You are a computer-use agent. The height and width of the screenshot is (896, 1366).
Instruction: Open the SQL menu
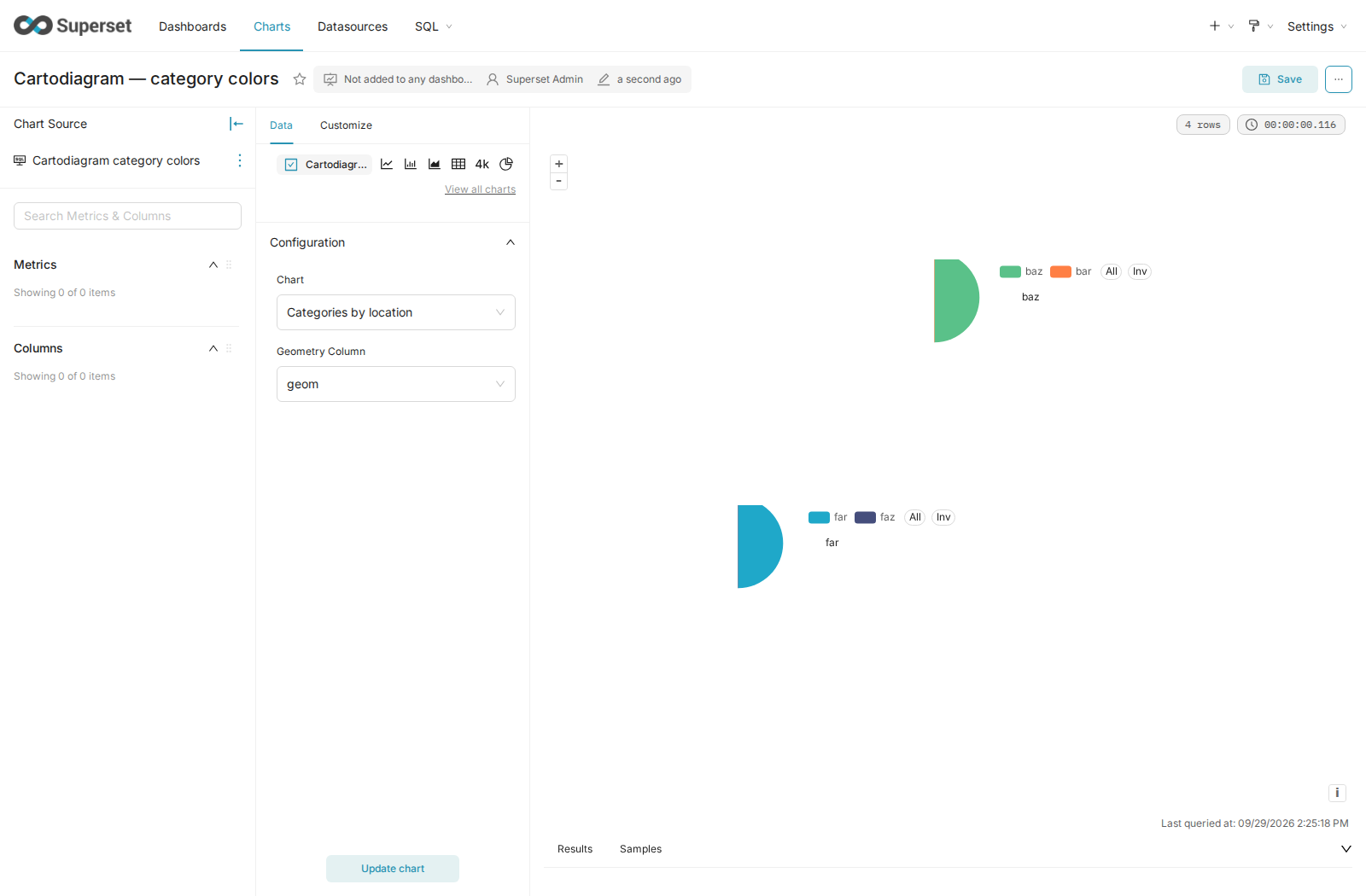[x=434, y=26]
